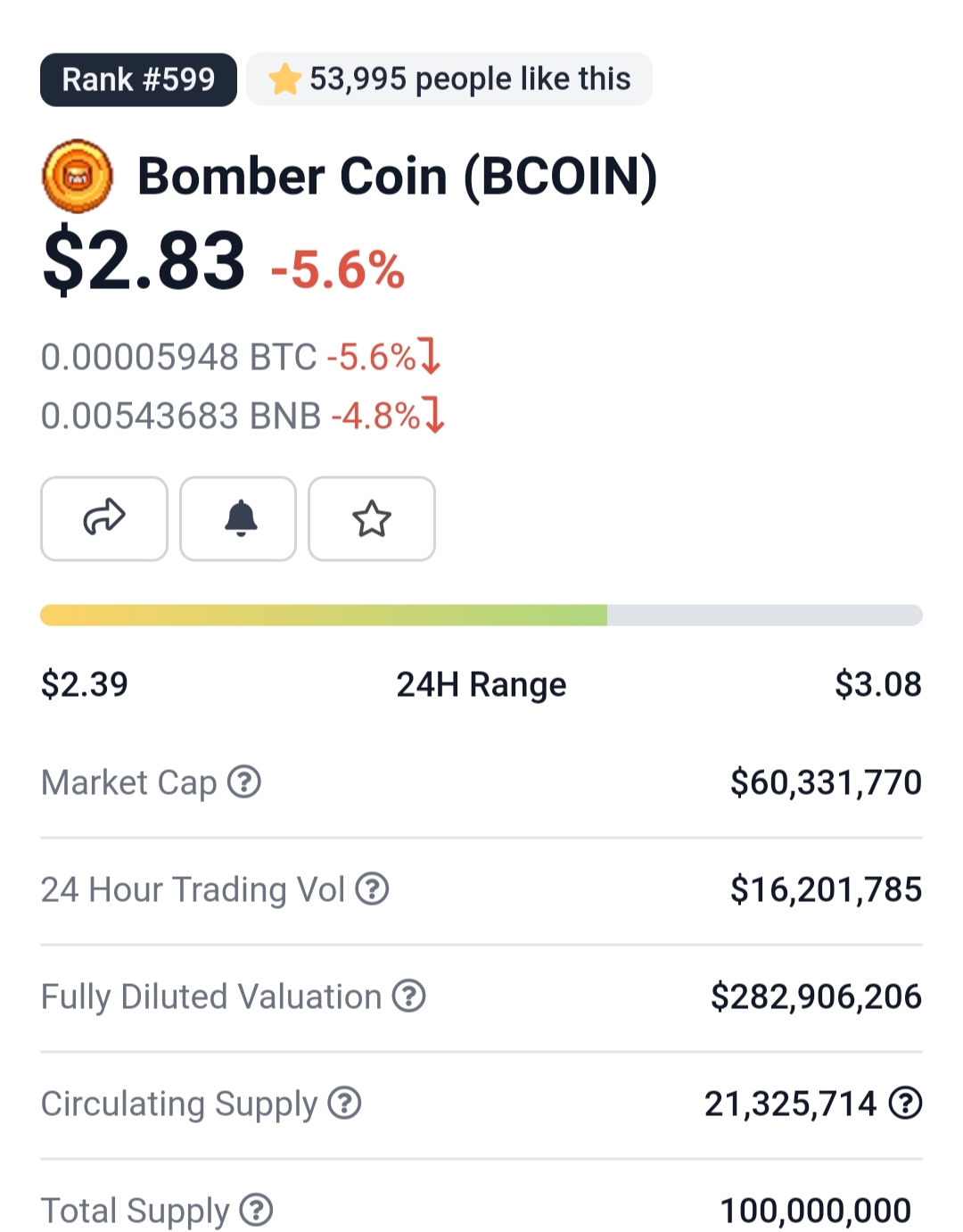Screen dimensions: 963x1232
Task: Toggle the favorite star outline button
Action: coord(372,518)
